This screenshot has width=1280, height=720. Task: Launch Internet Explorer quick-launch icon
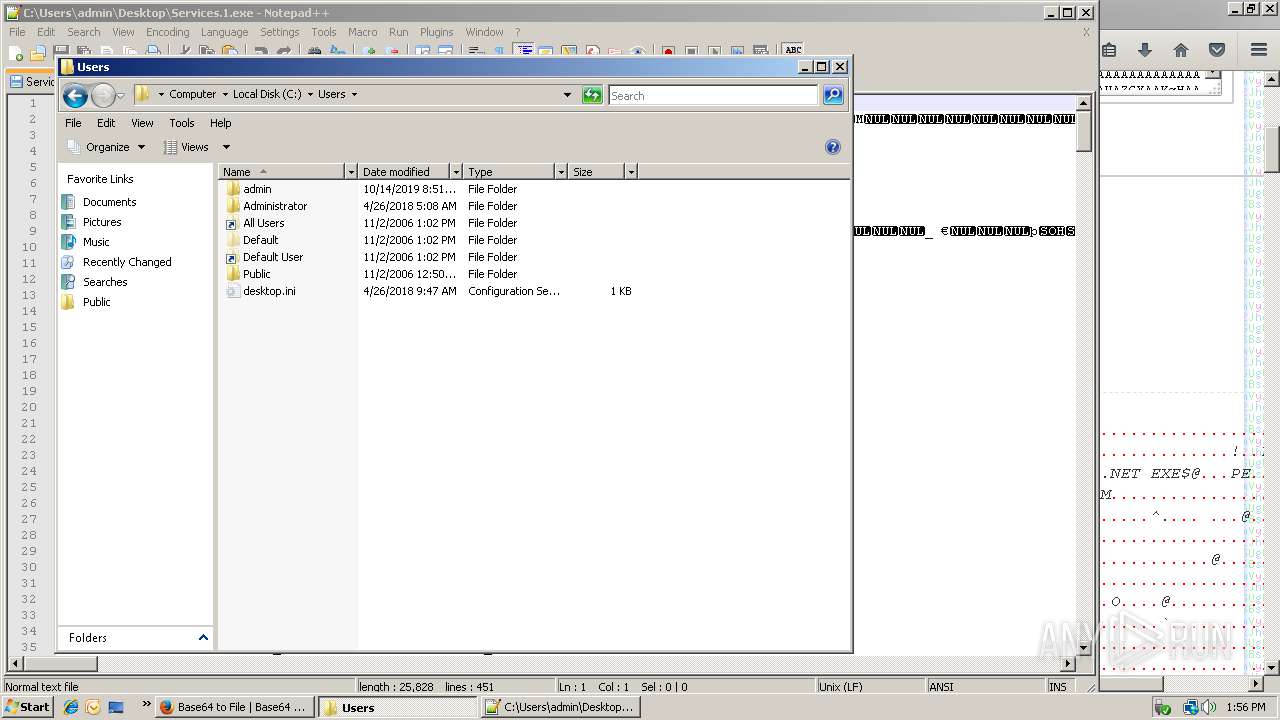71,707
